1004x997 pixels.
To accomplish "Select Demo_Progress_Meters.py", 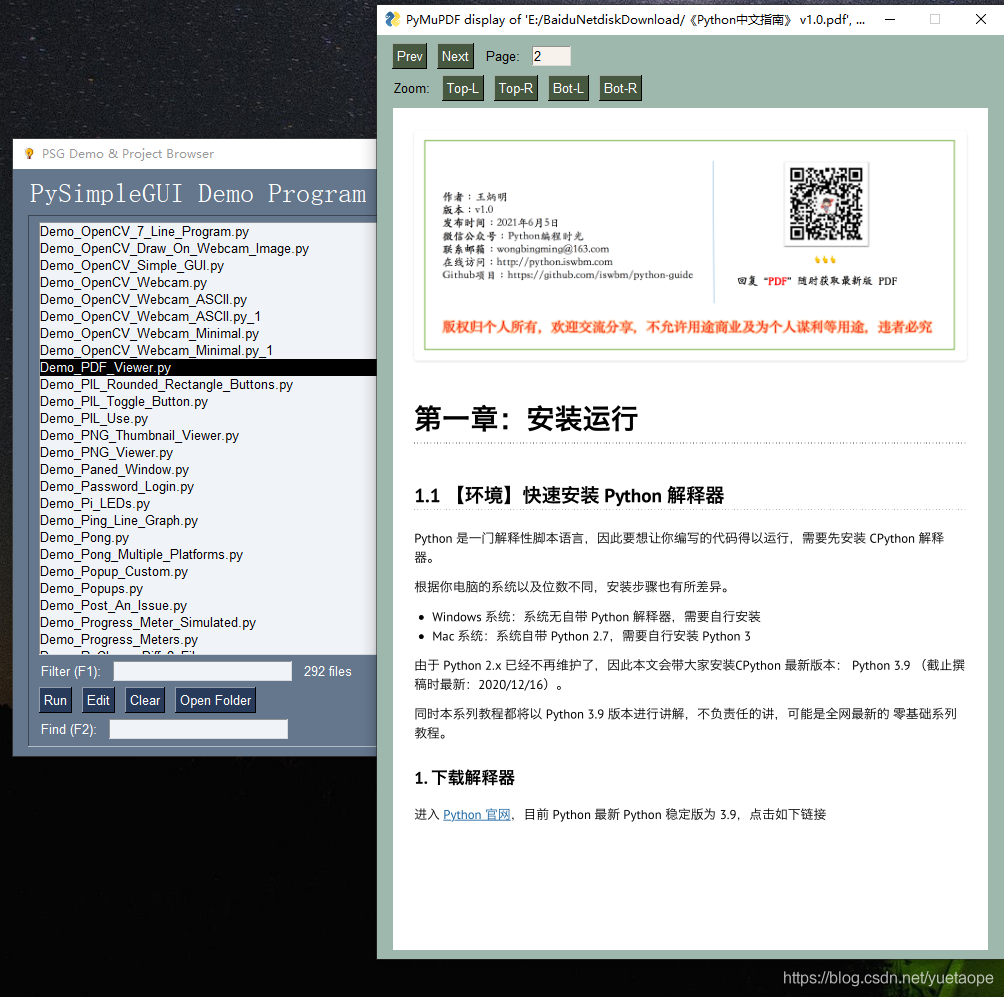I will pyautogui.click(x=208, y=640).
